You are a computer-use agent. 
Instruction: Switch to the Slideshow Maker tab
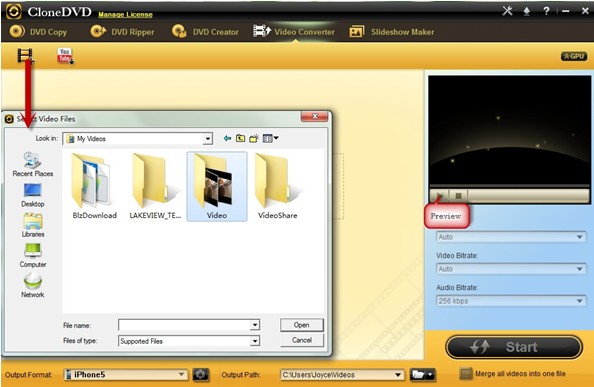(392, 32)
